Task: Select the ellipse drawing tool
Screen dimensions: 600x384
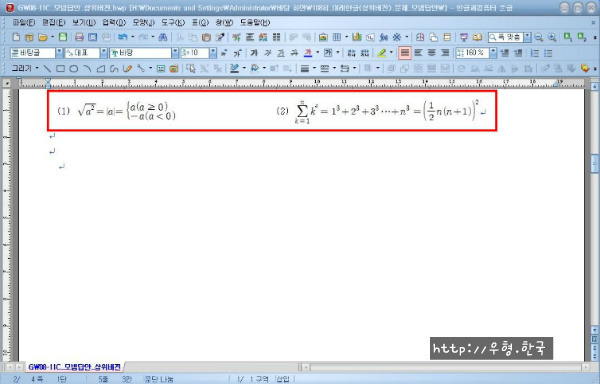Action: (74, 68)
